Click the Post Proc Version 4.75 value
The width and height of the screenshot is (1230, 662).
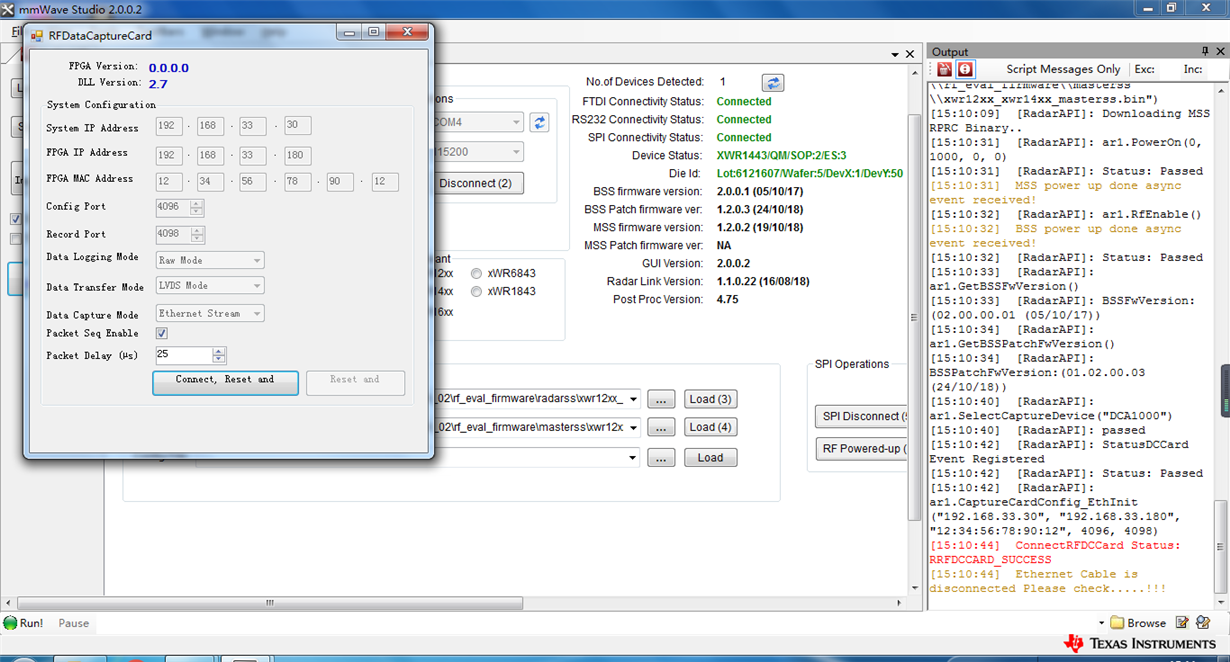[727, 300]
